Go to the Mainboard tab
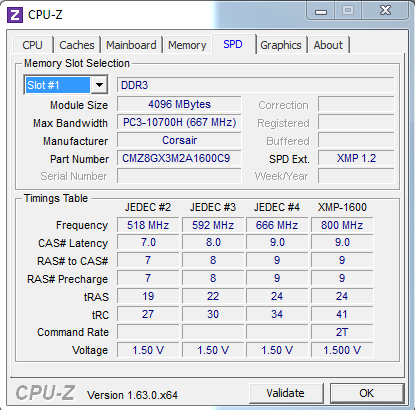Viewport: 415px width, 410px height. 131,45
